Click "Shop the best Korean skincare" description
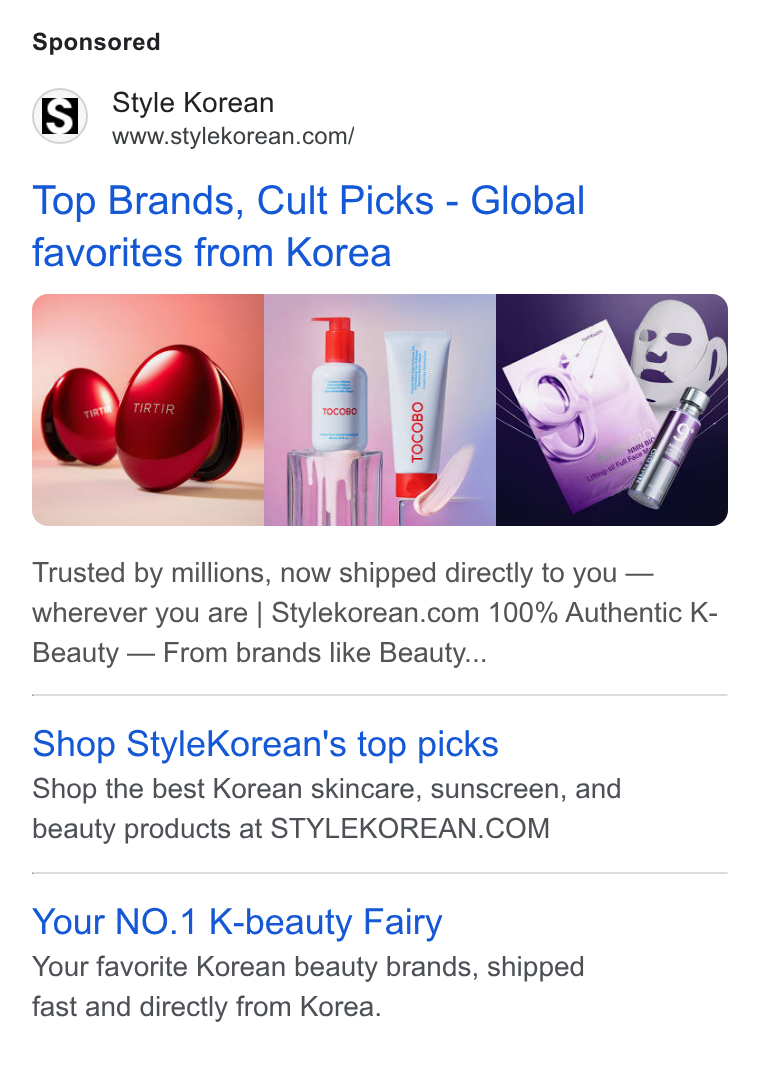Viewport: 760px width, 1074px height. 327,809
